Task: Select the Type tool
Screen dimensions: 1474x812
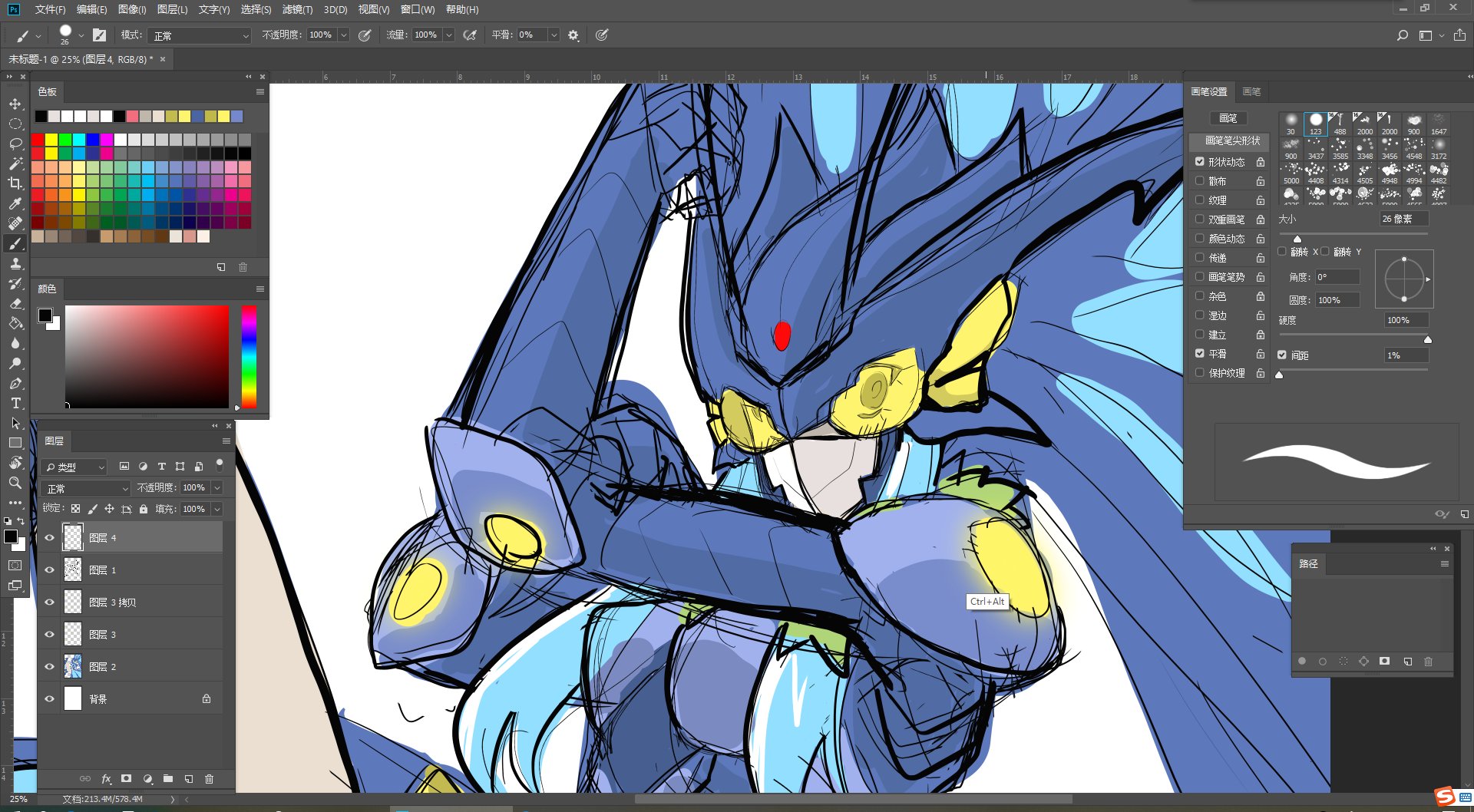Action: point(15,403)
